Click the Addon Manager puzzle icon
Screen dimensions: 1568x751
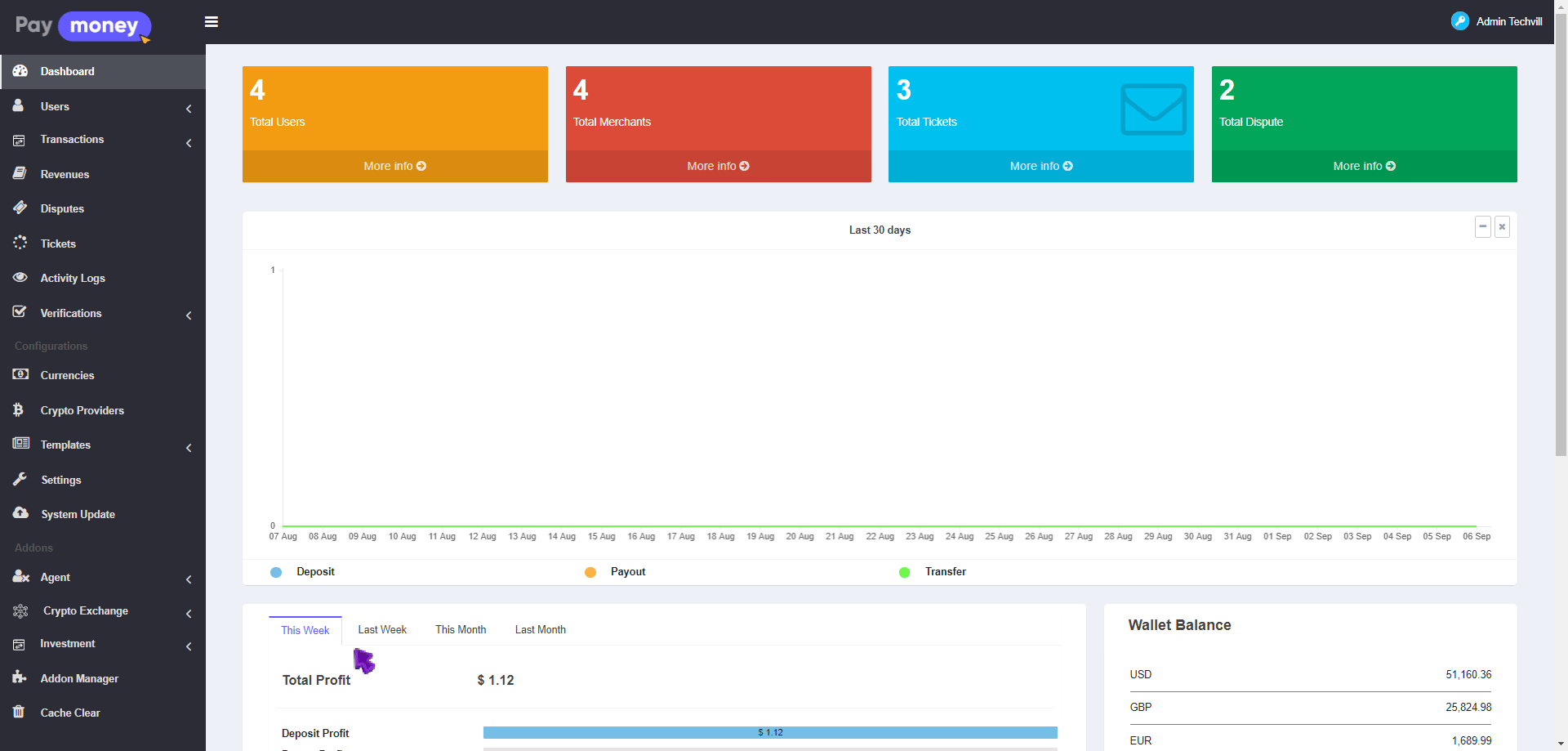(x=20, y=677)
